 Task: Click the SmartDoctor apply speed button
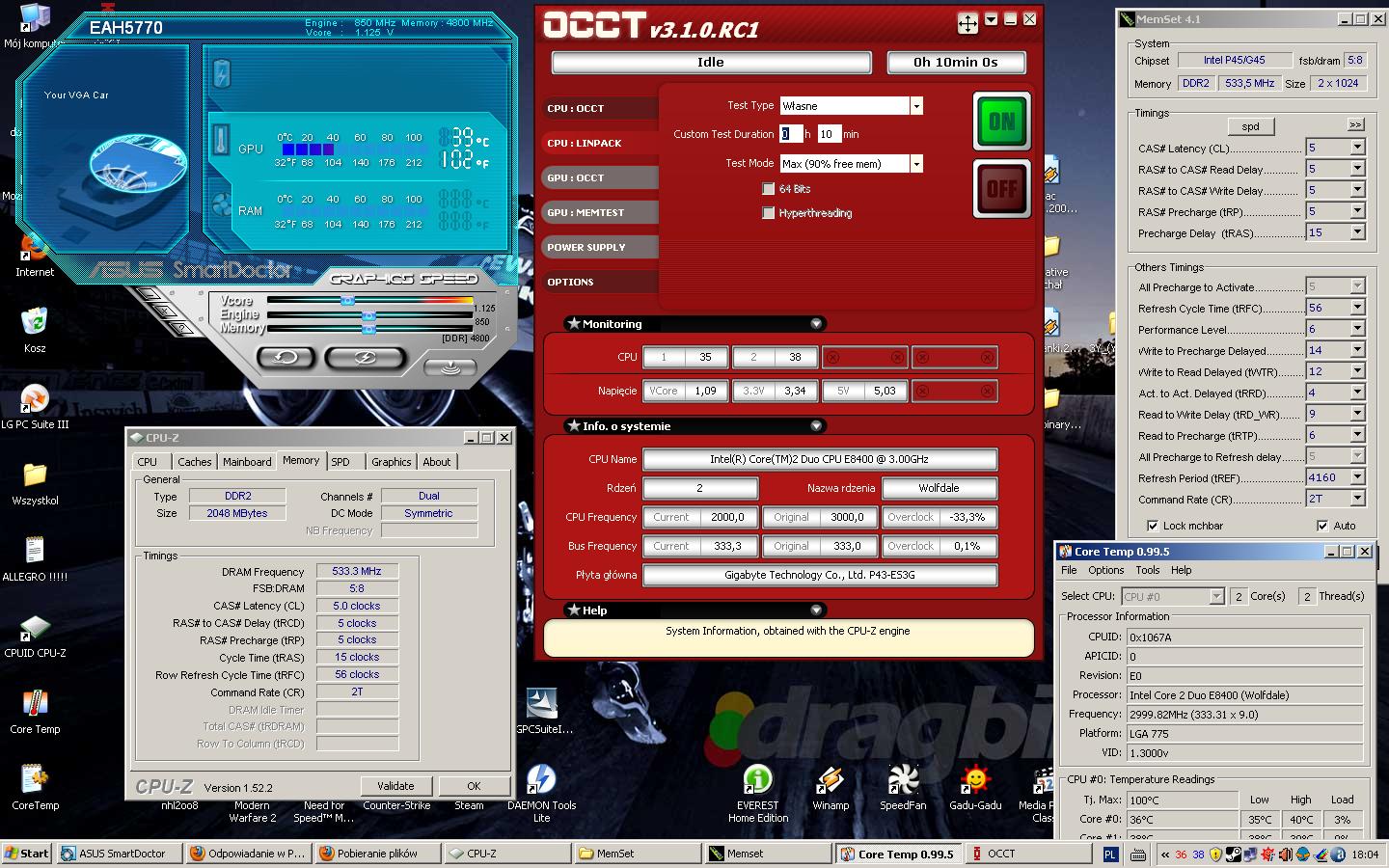pyautogui.click(x=364, y=358)
